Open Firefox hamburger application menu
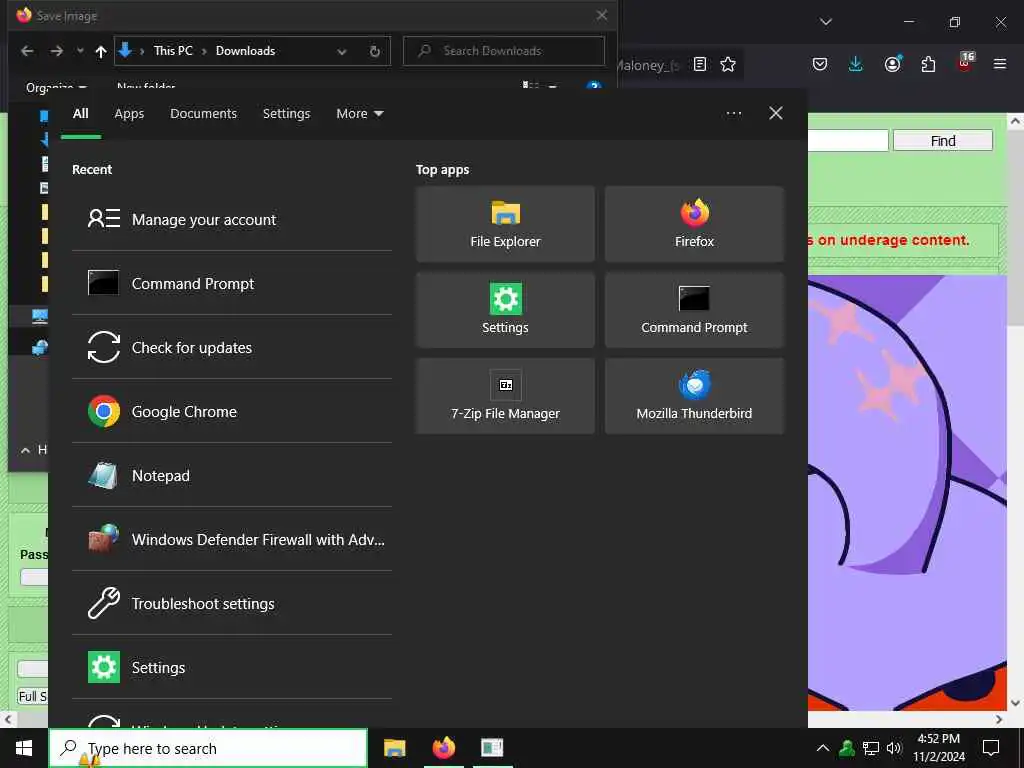1024x768 pixels. (1000, 64)
